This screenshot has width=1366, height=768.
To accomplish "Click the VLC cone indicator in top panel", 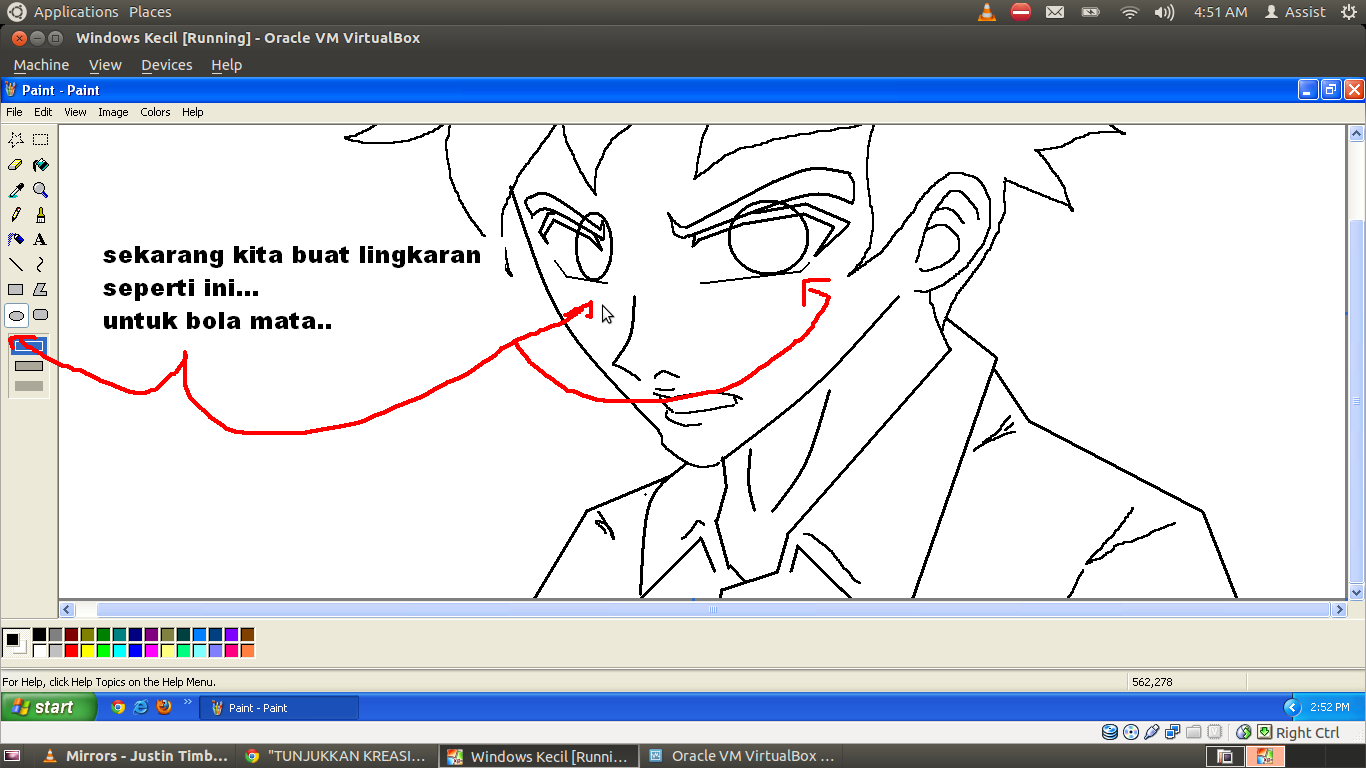I will click(x=987, y=12).
